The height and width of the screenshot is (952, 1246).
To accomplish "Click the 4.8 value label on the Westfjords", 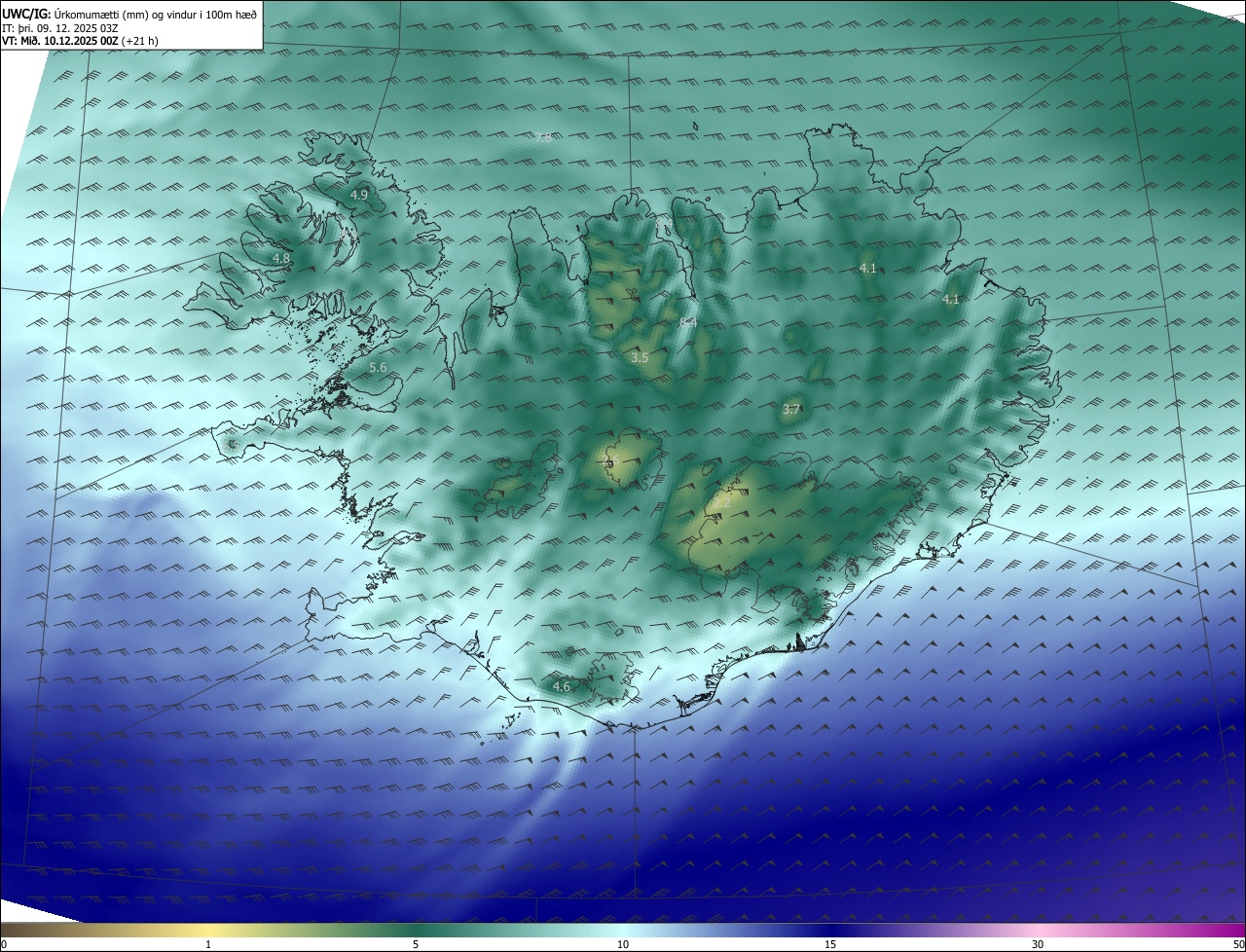I will click(280, 259).
